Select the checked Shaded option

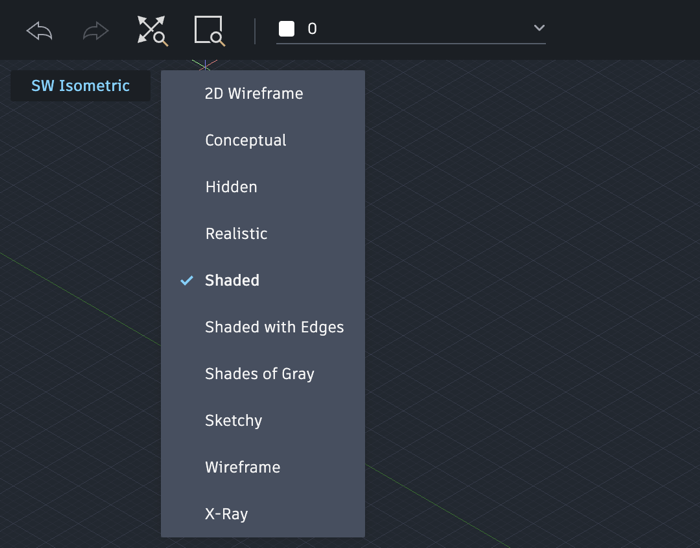pos(232,281)
